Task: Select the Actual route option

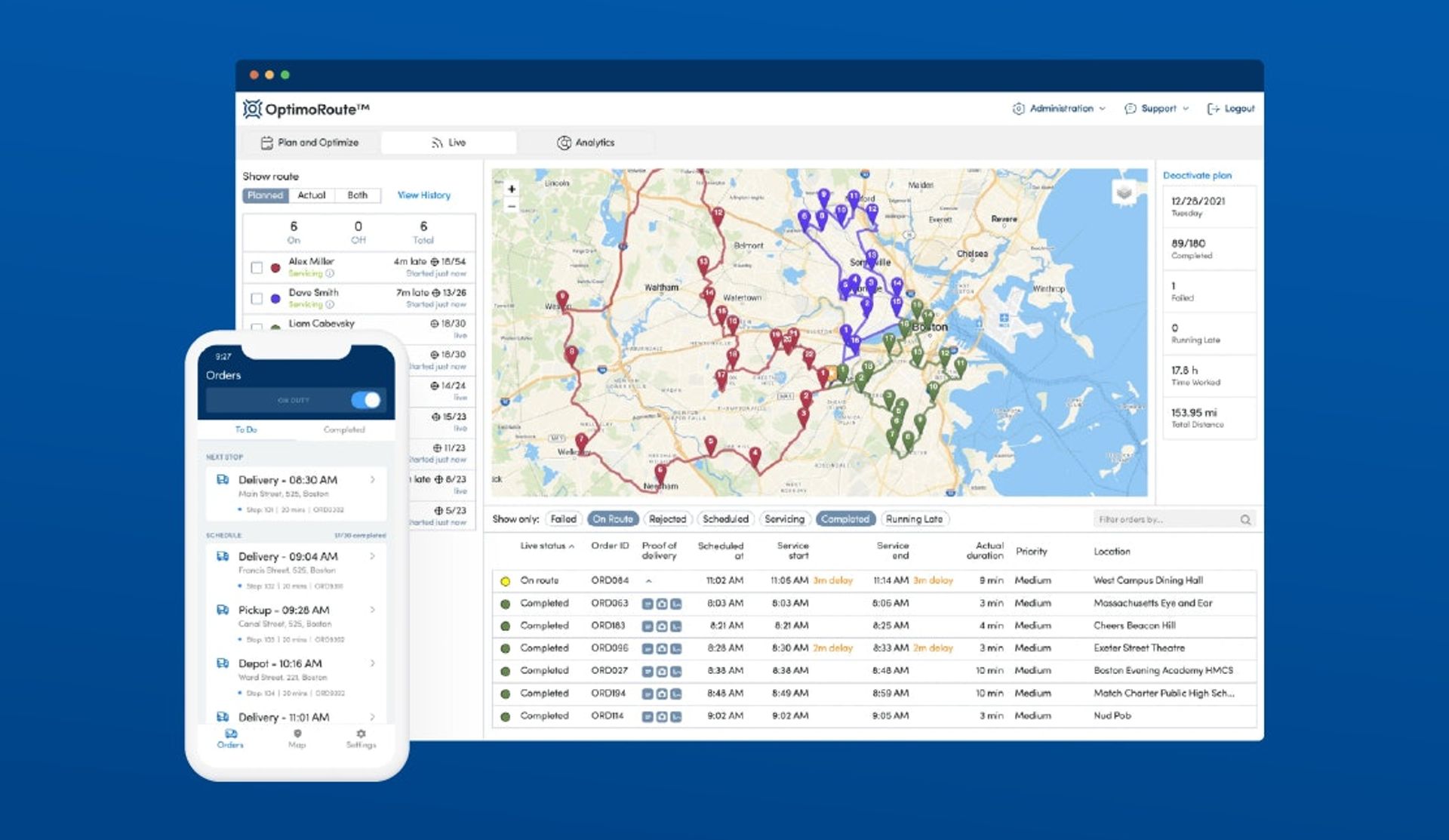Action: point(312,195)
